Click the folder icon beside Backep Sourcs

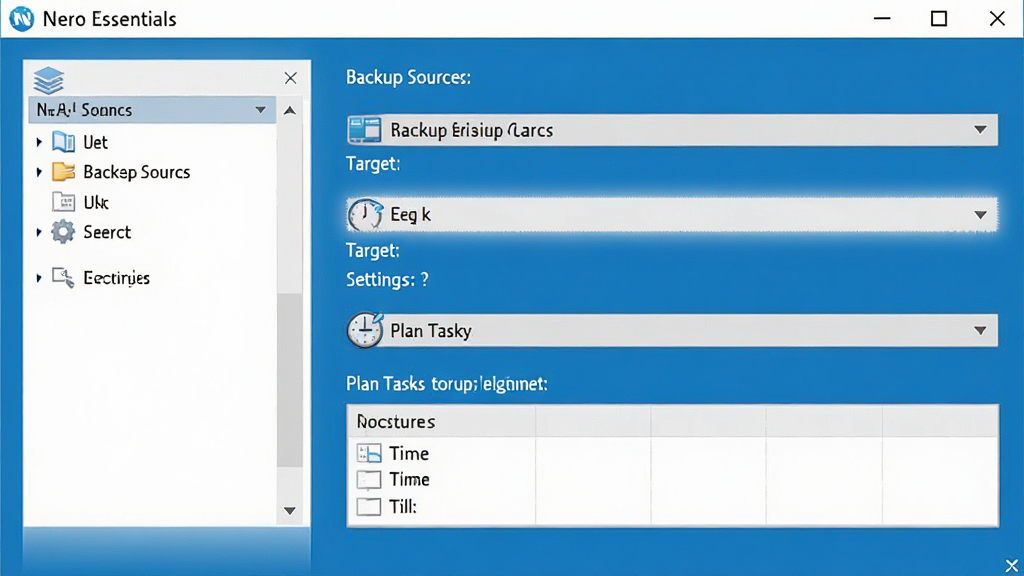(x=63, y=171)
